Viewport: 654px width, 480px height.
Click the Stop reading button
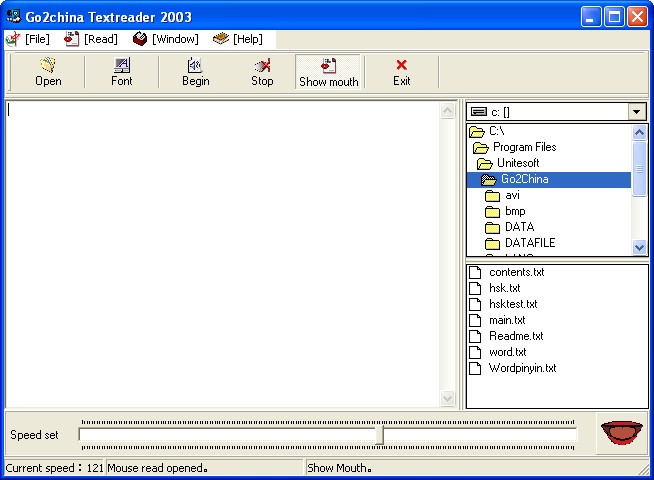262,72
